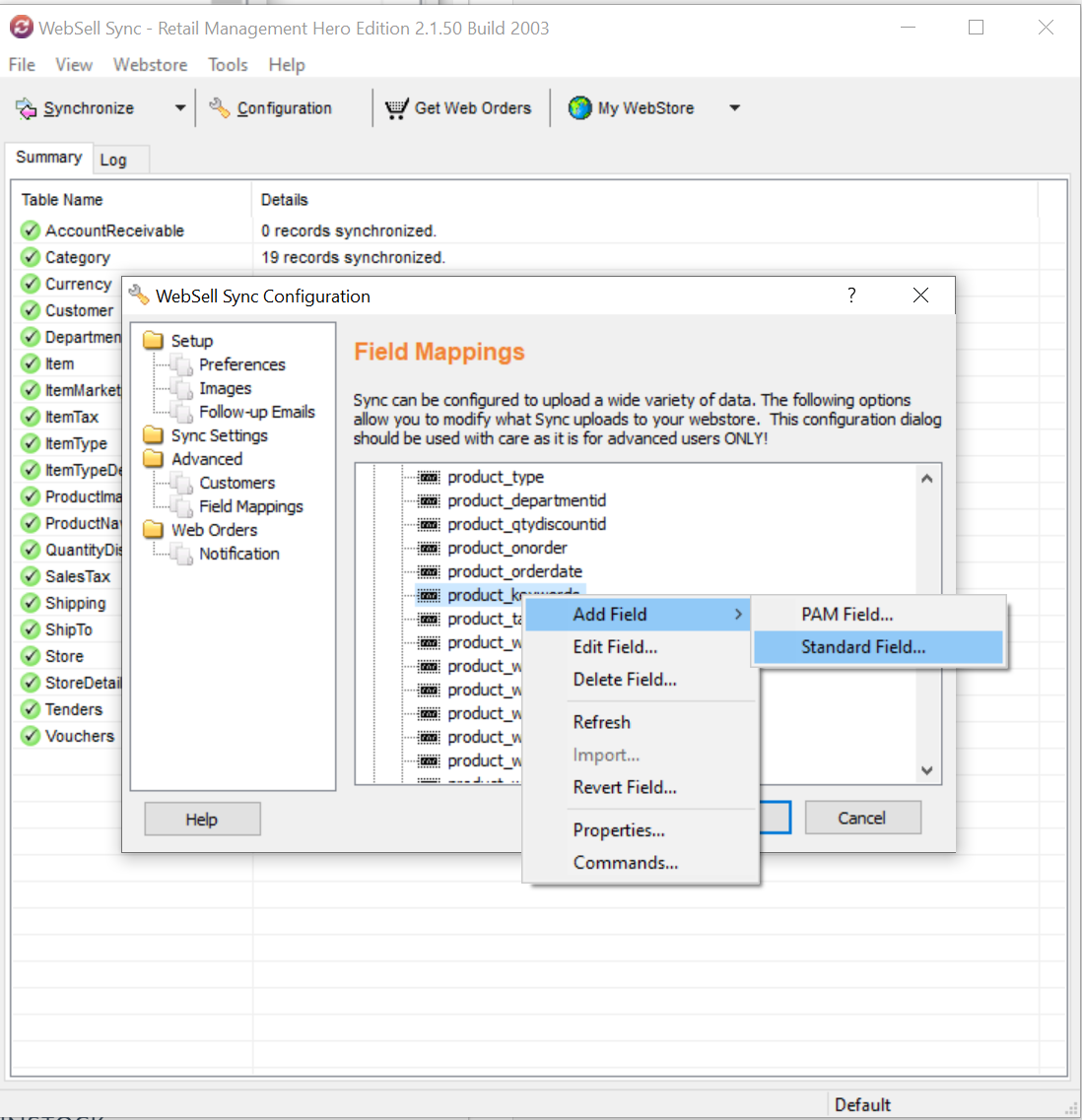
Task: Click the green check icon beside Currency
Action: pos(30,284)
